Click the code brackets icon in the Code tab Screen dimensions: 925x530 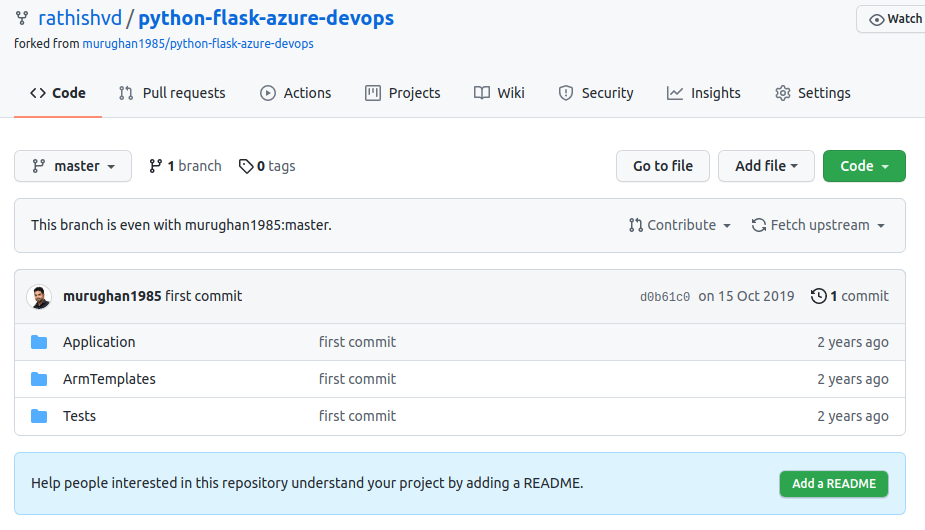click(x=38, y=93)
